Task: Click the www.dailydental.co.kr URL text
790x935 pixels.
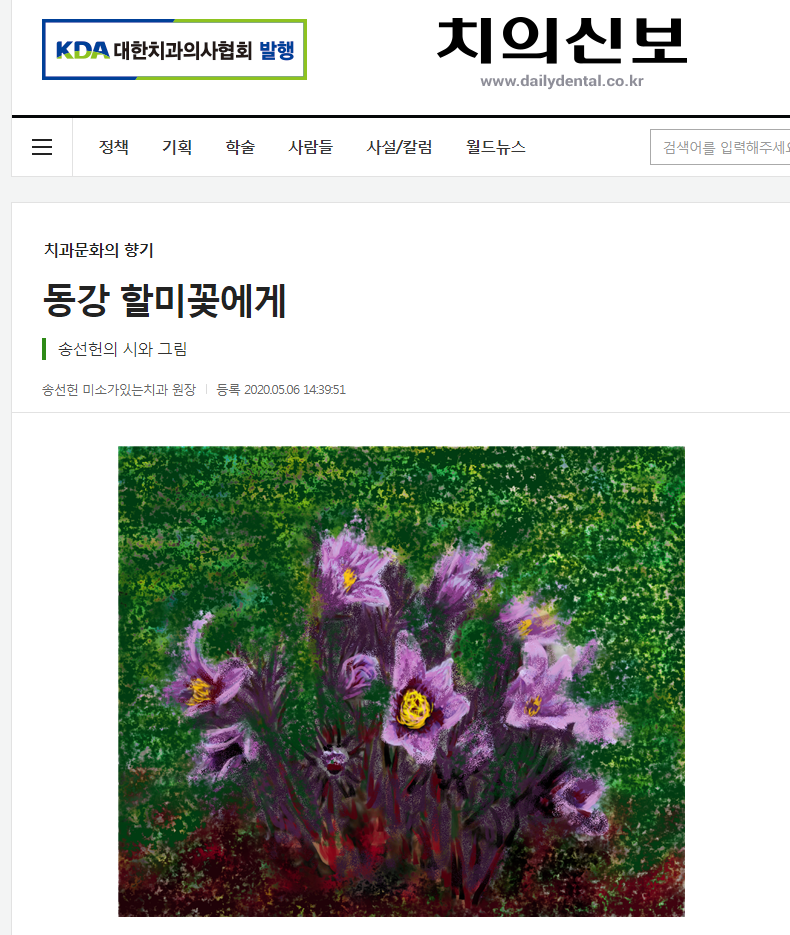Action: [x=562, y=81]
